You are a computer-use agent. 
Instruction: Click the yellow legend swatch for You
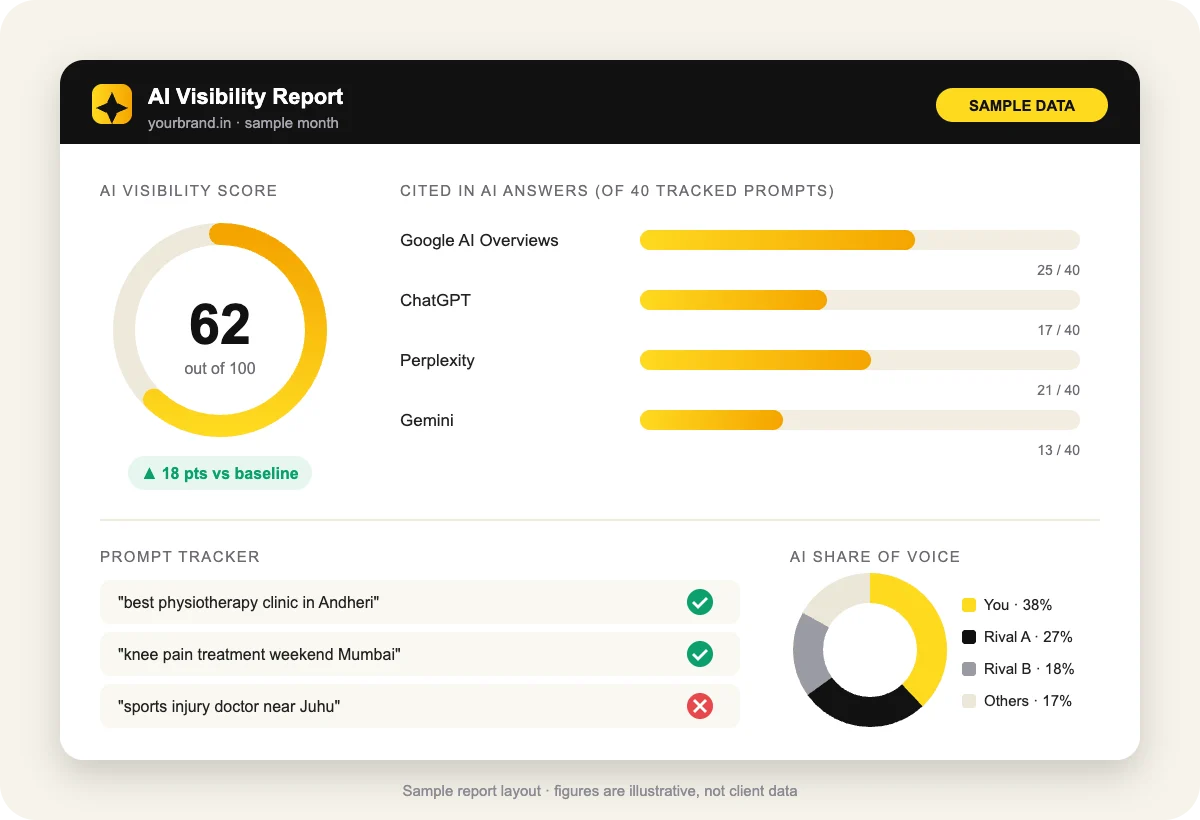tap(968, 605)
